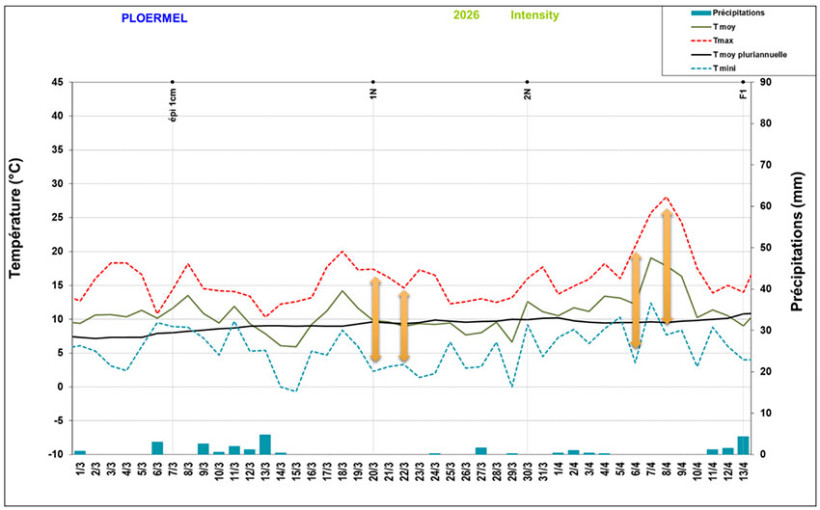Image resolution: width=820 pixels, height=510 pixels.
Task: Select the 1N stage marker
Action: coord(373,93)
